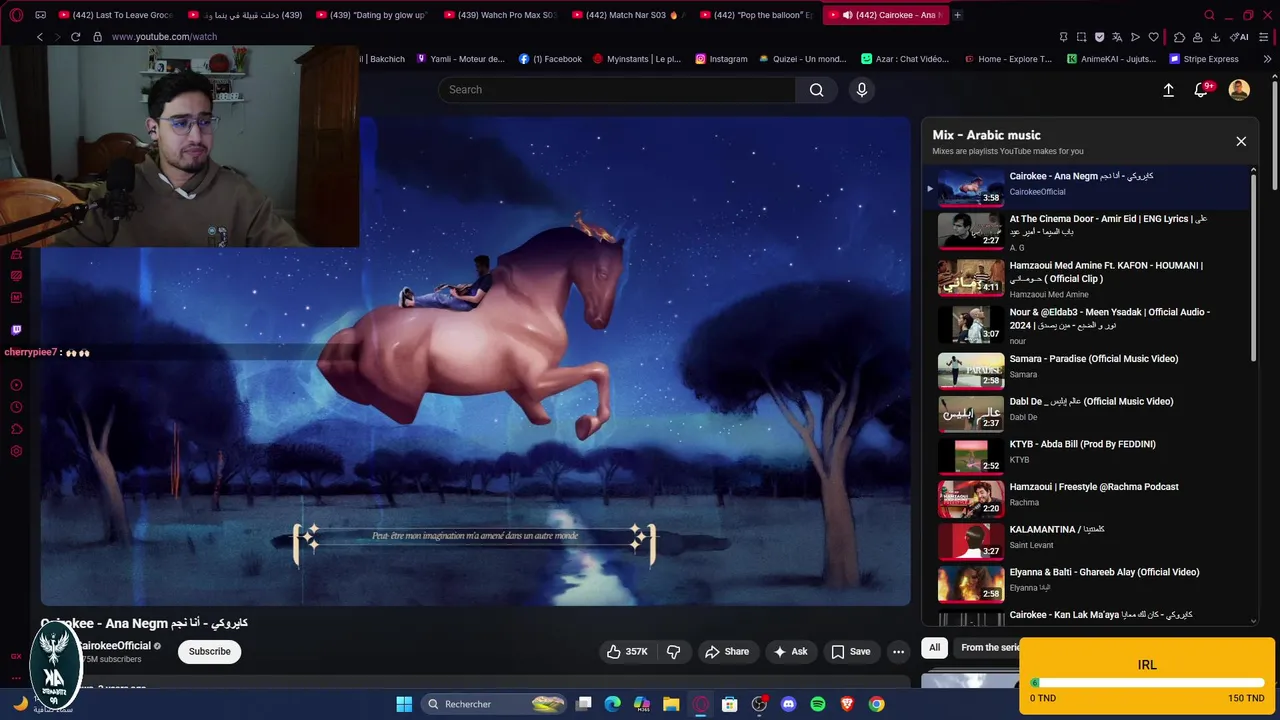Open Brave browser from taskbar
1280x720 pixels.
click(847, 704)
